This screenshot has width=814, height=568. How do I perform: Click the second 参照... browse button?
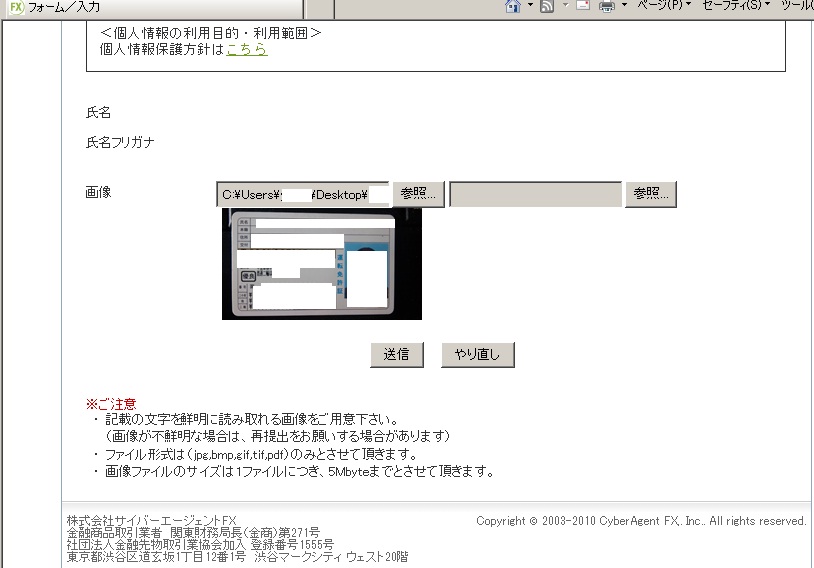[x=651, y=194]
